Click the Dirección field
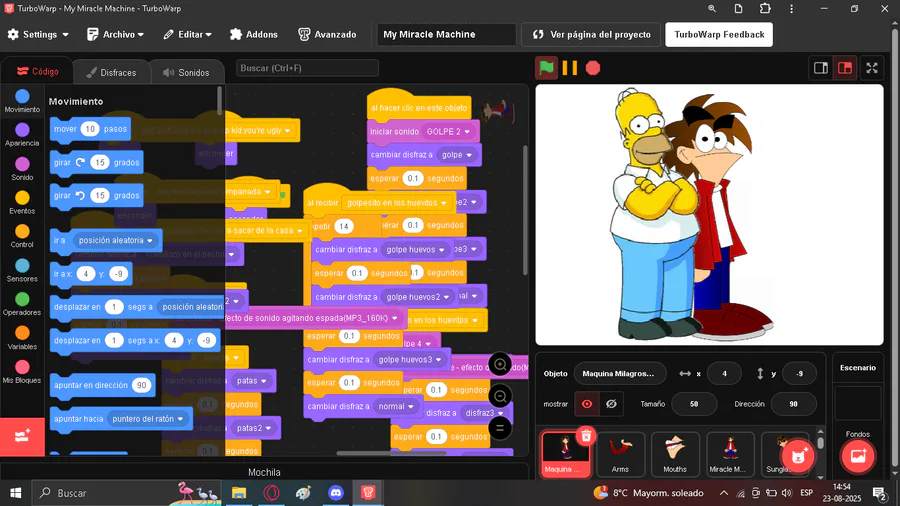The width and height of the screenshot is (900, 506). 793,404
